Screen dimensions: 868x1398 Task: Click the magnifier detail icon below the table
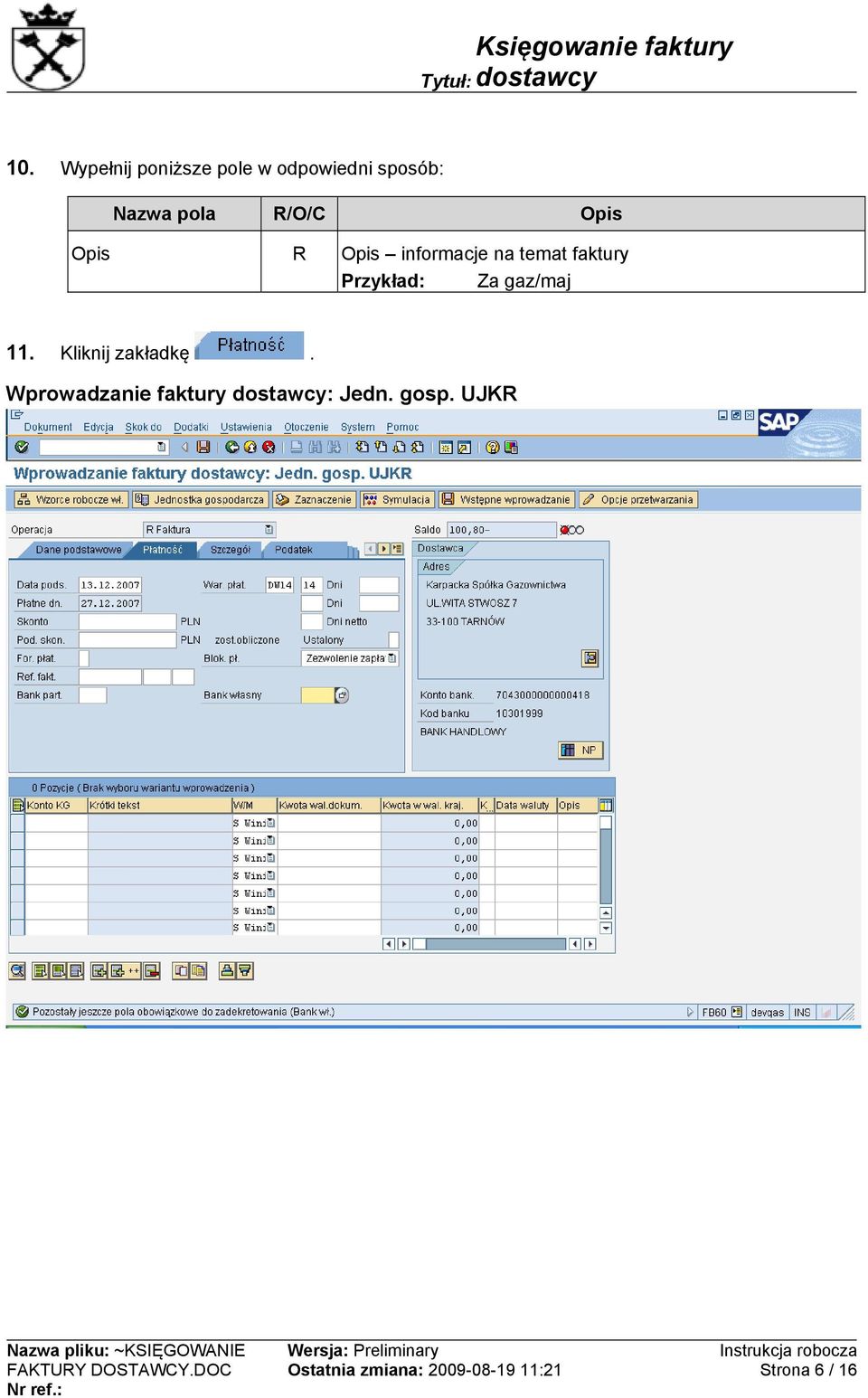coord(17,970)
